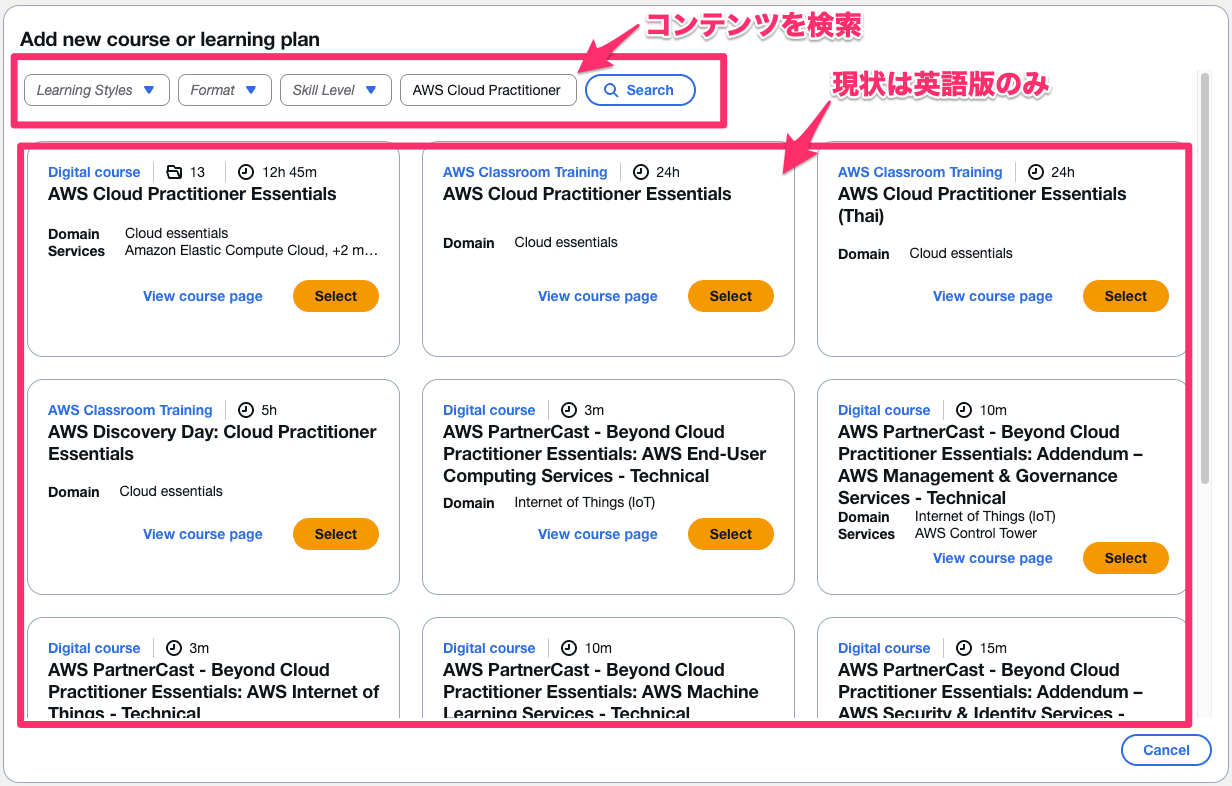Viewport: 1232px width, 786px height.
Task: Open course page of the first 24h classroom training
Action: click(x=598, y=296)
